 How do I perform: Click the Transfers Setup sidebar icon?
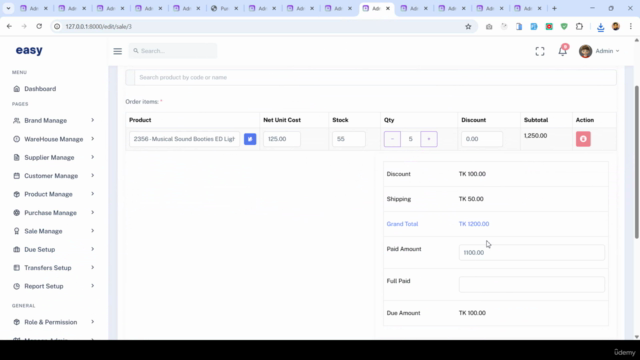click(x=16, y=268)
